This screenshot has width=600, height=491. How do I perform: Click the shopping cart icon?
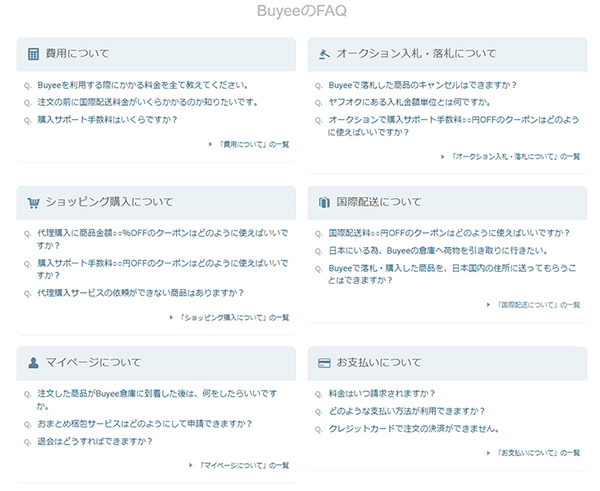(x=33, y=202)
